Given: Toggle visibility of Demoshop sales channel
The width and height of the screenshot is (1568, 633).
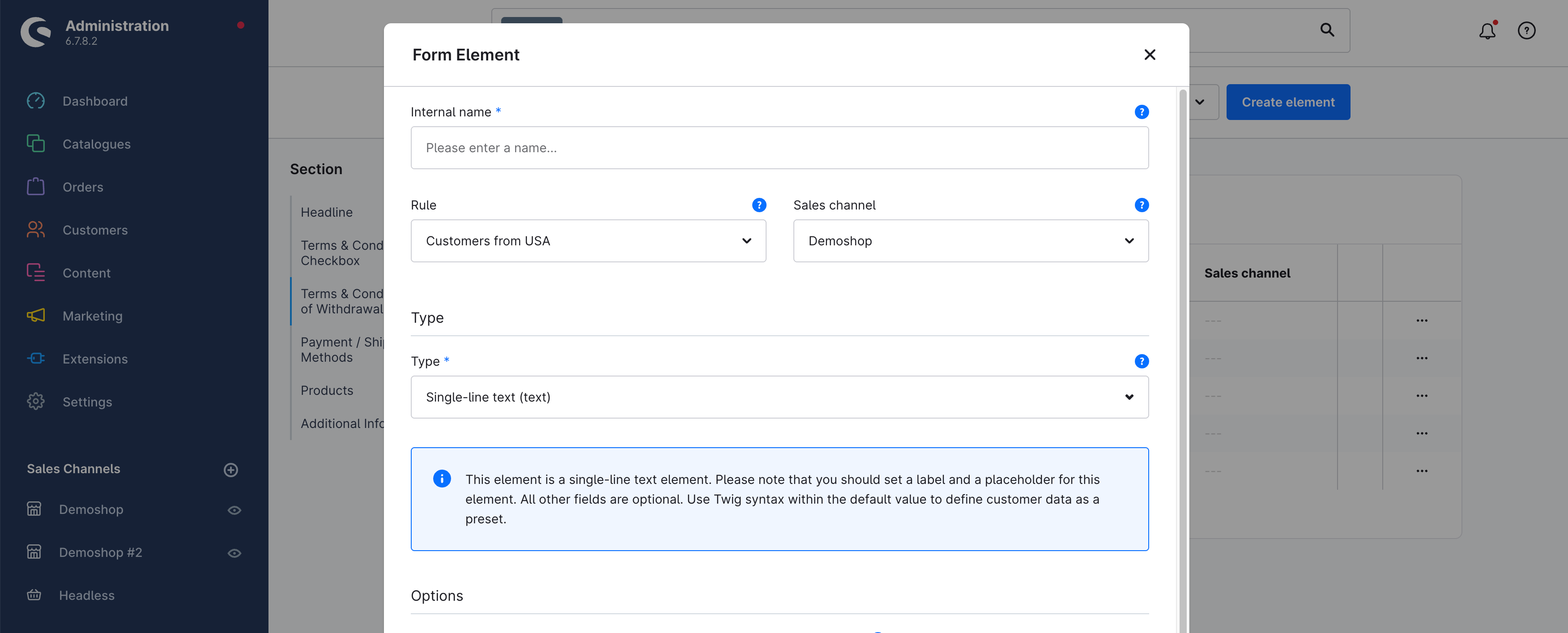Looking at the screenshot, I should pos(235,510).
